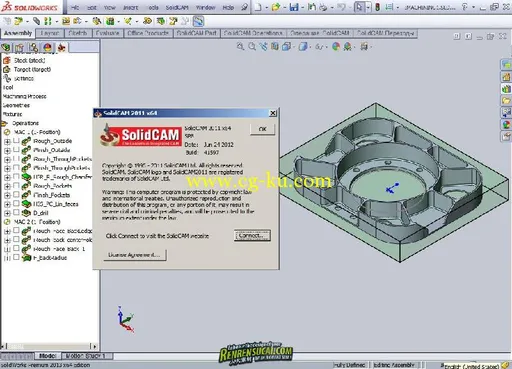Screen dimensions: 512x369
Task: Expand the Finish_Outside operation node
Action: (7, 150)
